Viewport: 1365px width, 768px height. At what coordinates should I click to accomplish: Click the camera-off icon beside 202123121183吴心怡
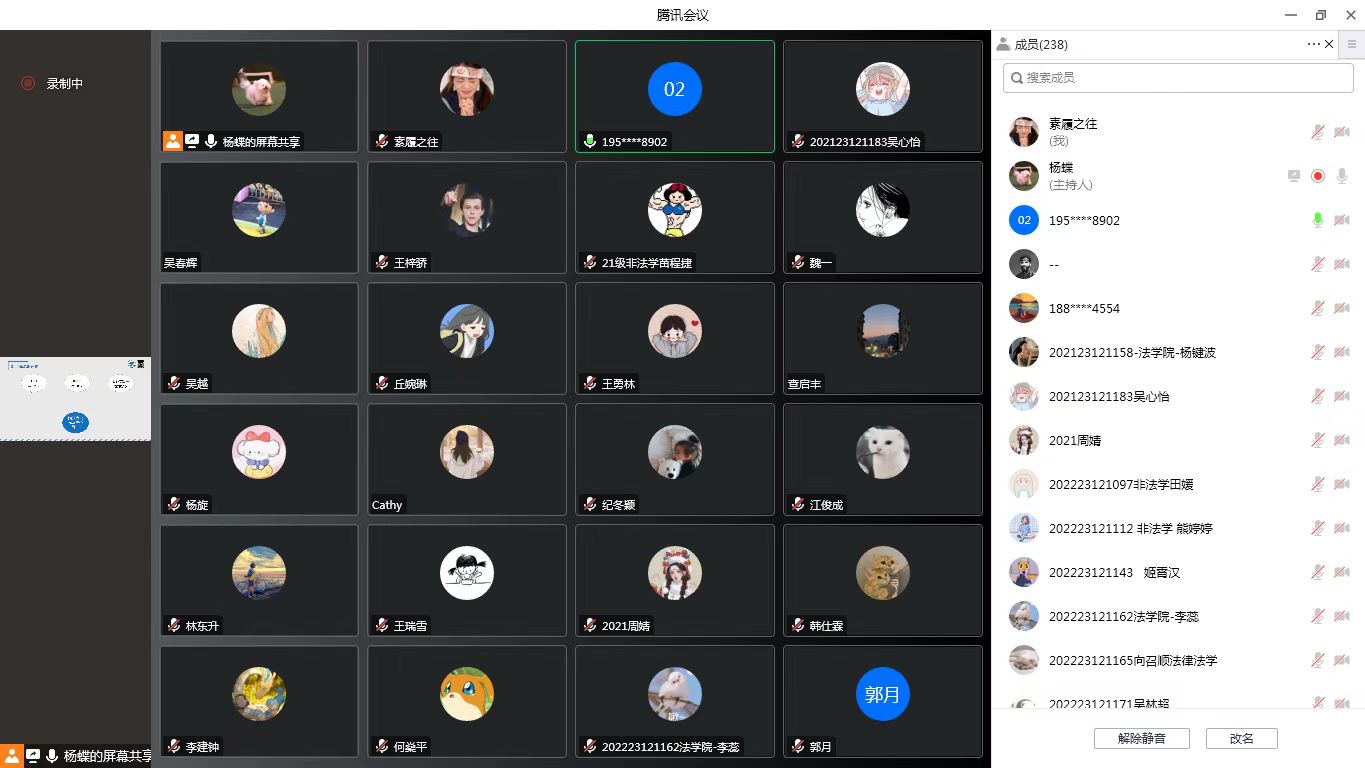[x=1342, y=396]
